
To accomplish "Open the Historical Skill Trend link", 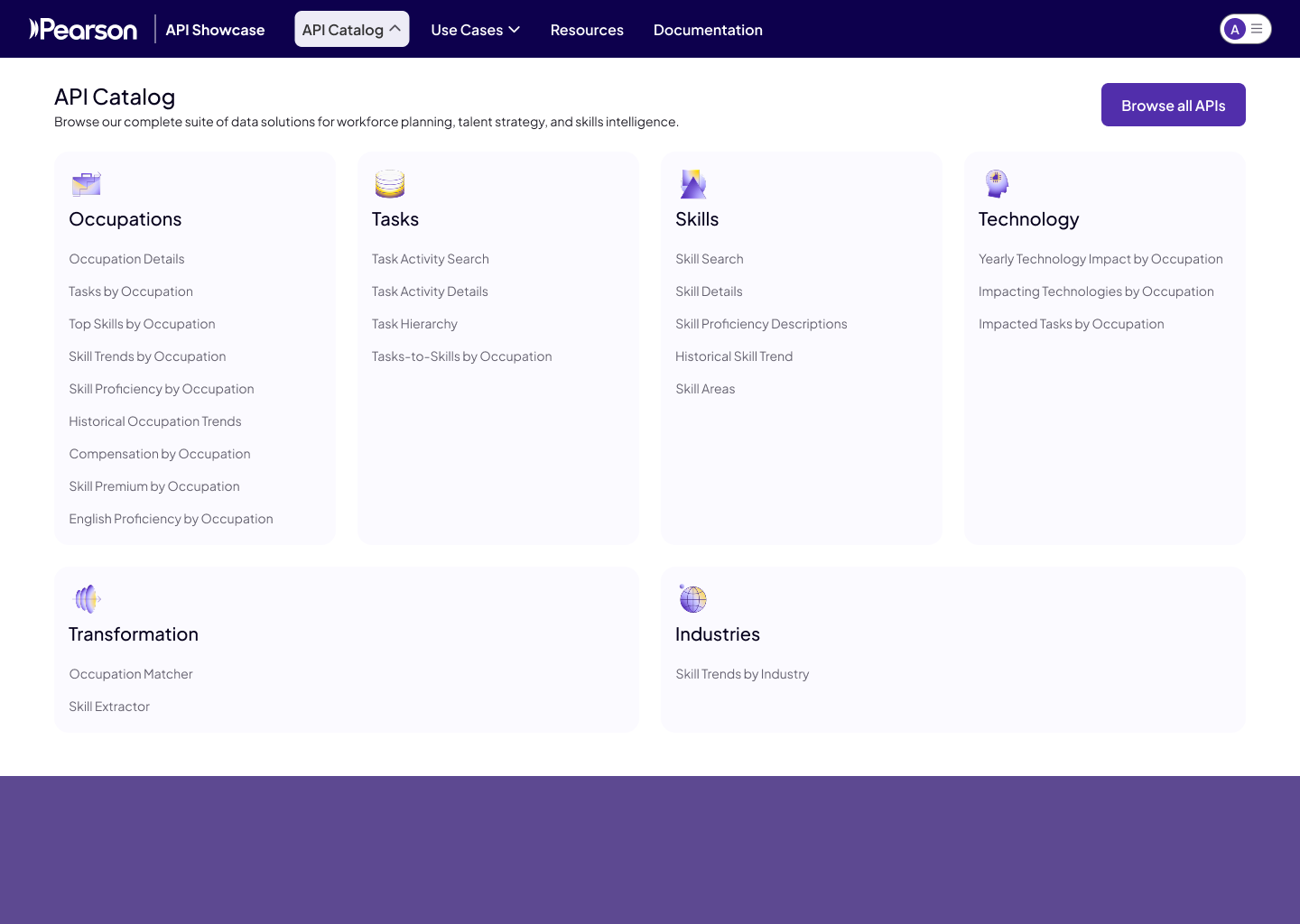I will point(734,356).
